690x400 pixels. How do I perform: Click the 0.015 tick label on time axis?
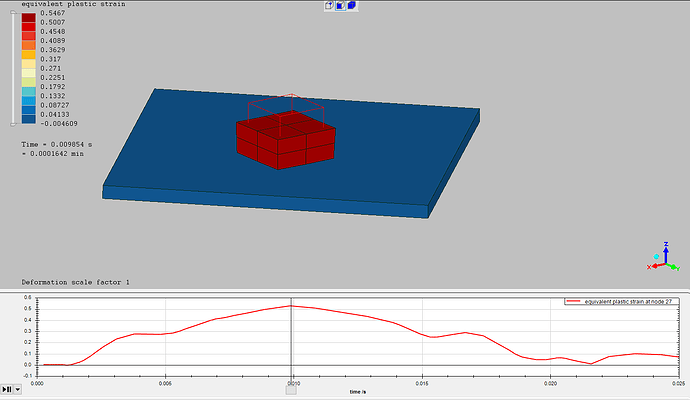click(x=422, y=383)
